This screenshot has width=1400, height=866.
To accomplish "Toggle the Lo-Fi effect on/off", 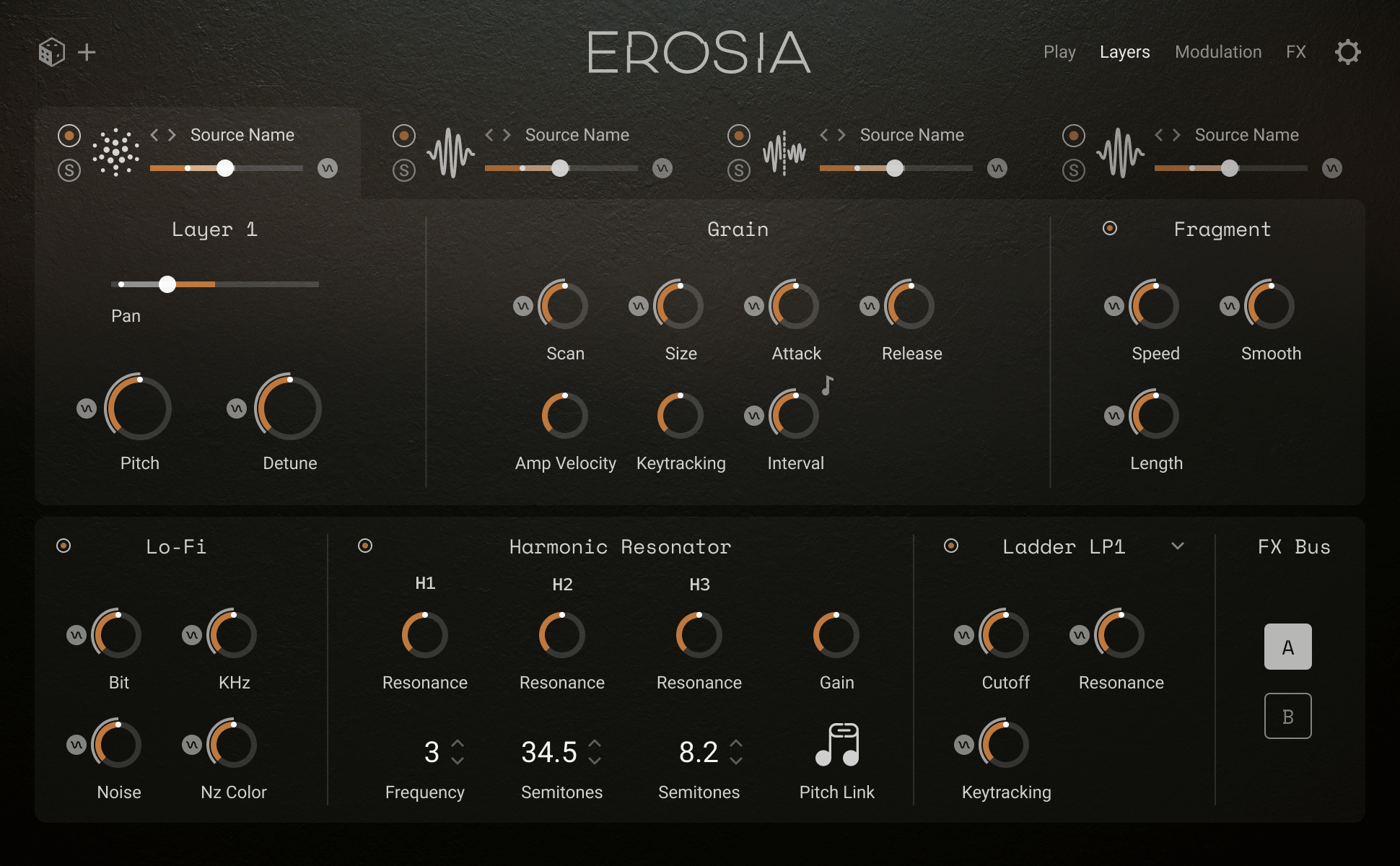I will coord(64,546).
